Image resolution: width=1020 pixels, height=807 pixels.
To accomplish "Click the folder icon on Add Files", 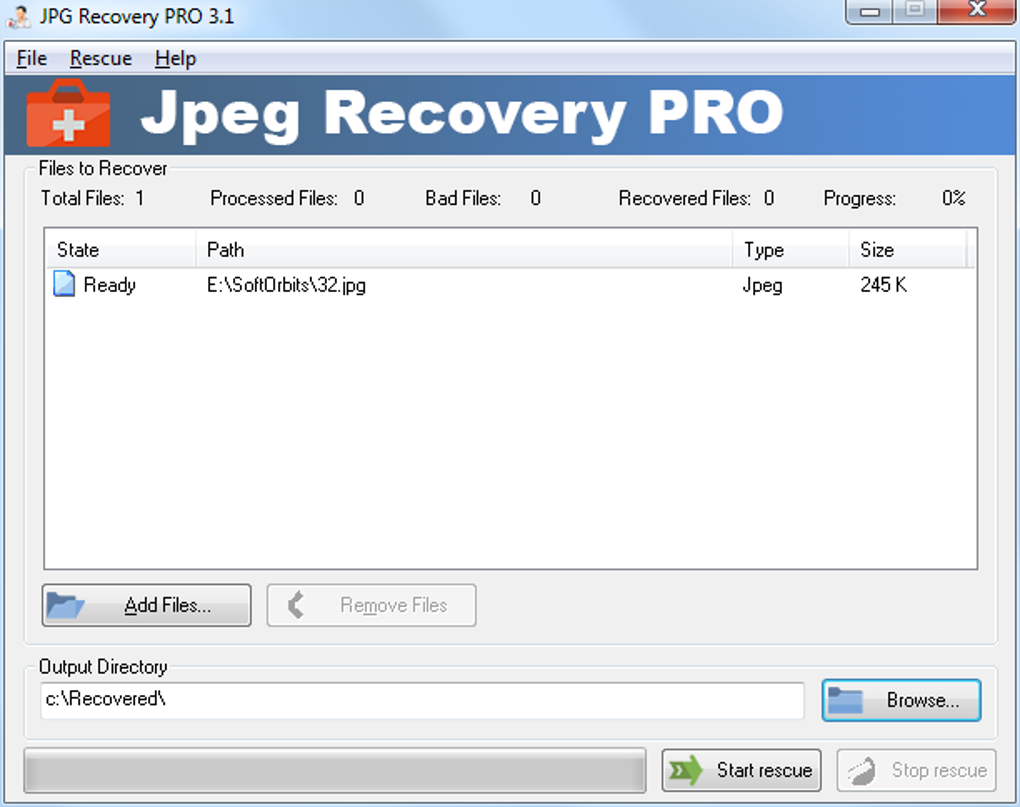I will pyautogui.click(x=65, y=605).
